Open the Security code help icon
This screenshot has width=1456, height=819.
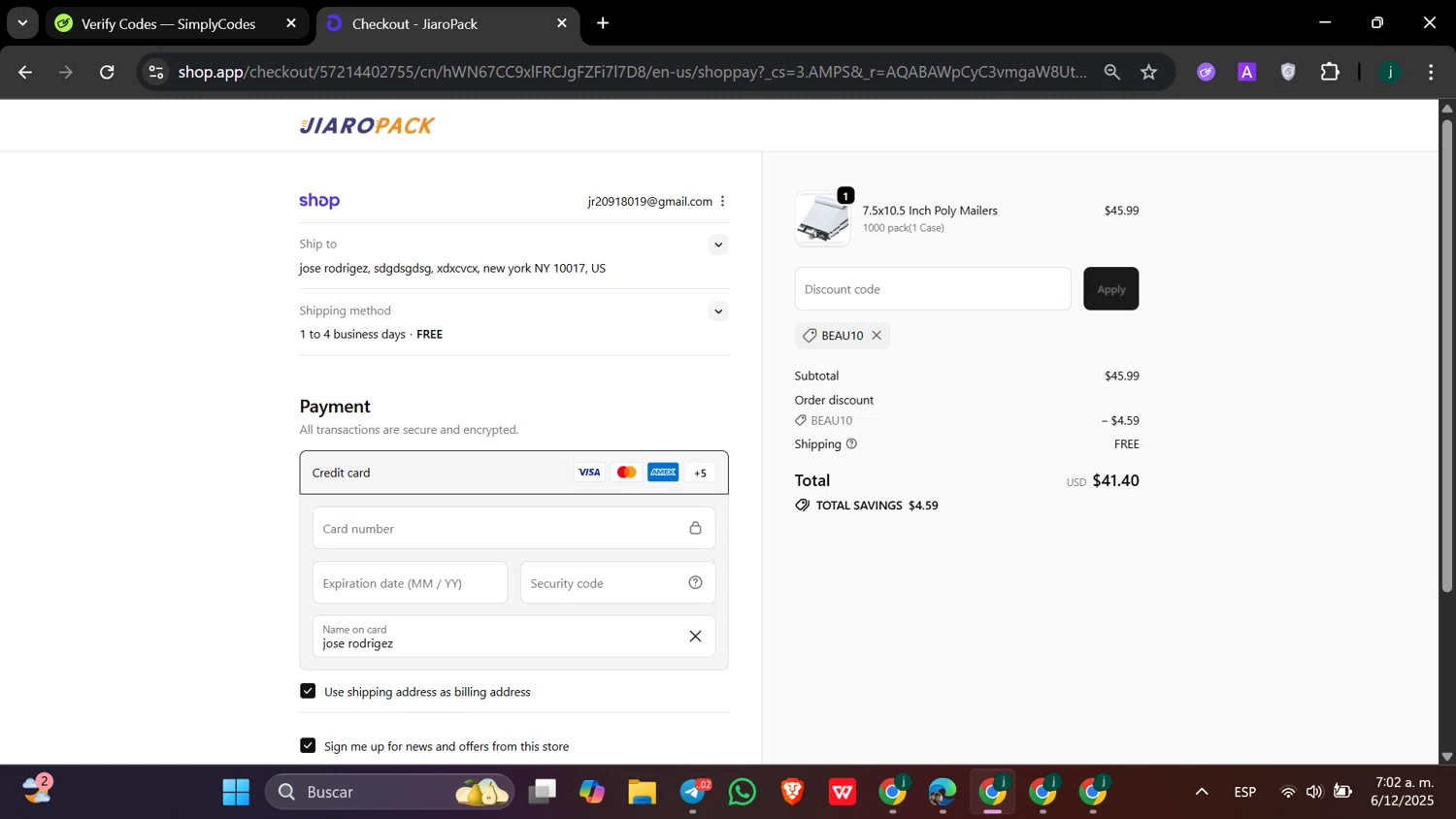(x=695, y=582)
